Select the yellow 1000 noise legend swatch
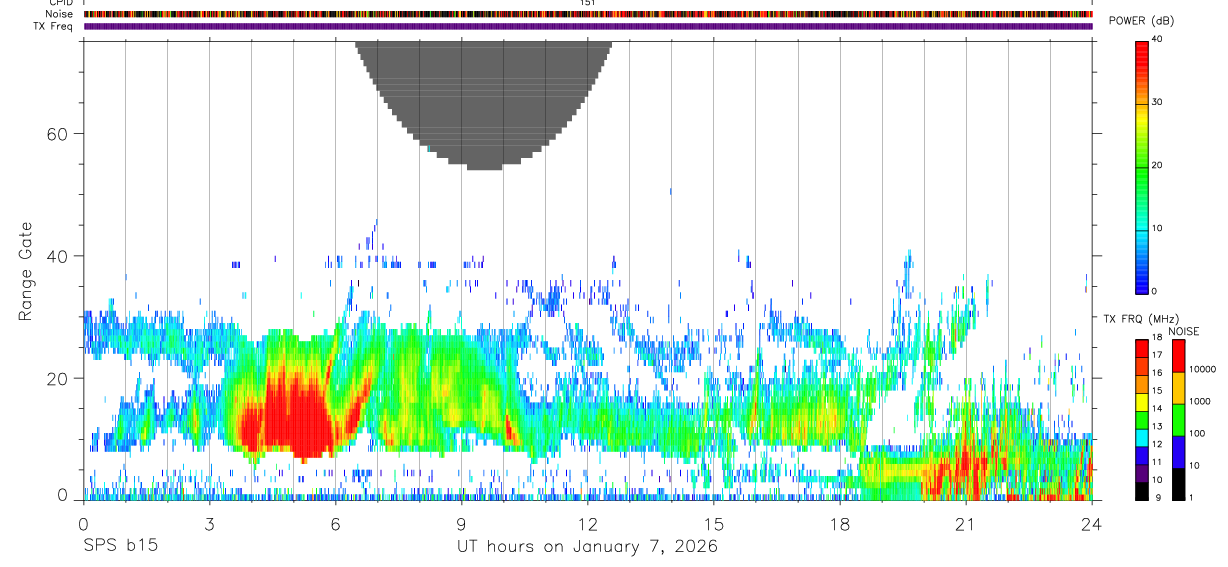The height and width of the screenshot is (567, 1228). (x=1178, y=388)
